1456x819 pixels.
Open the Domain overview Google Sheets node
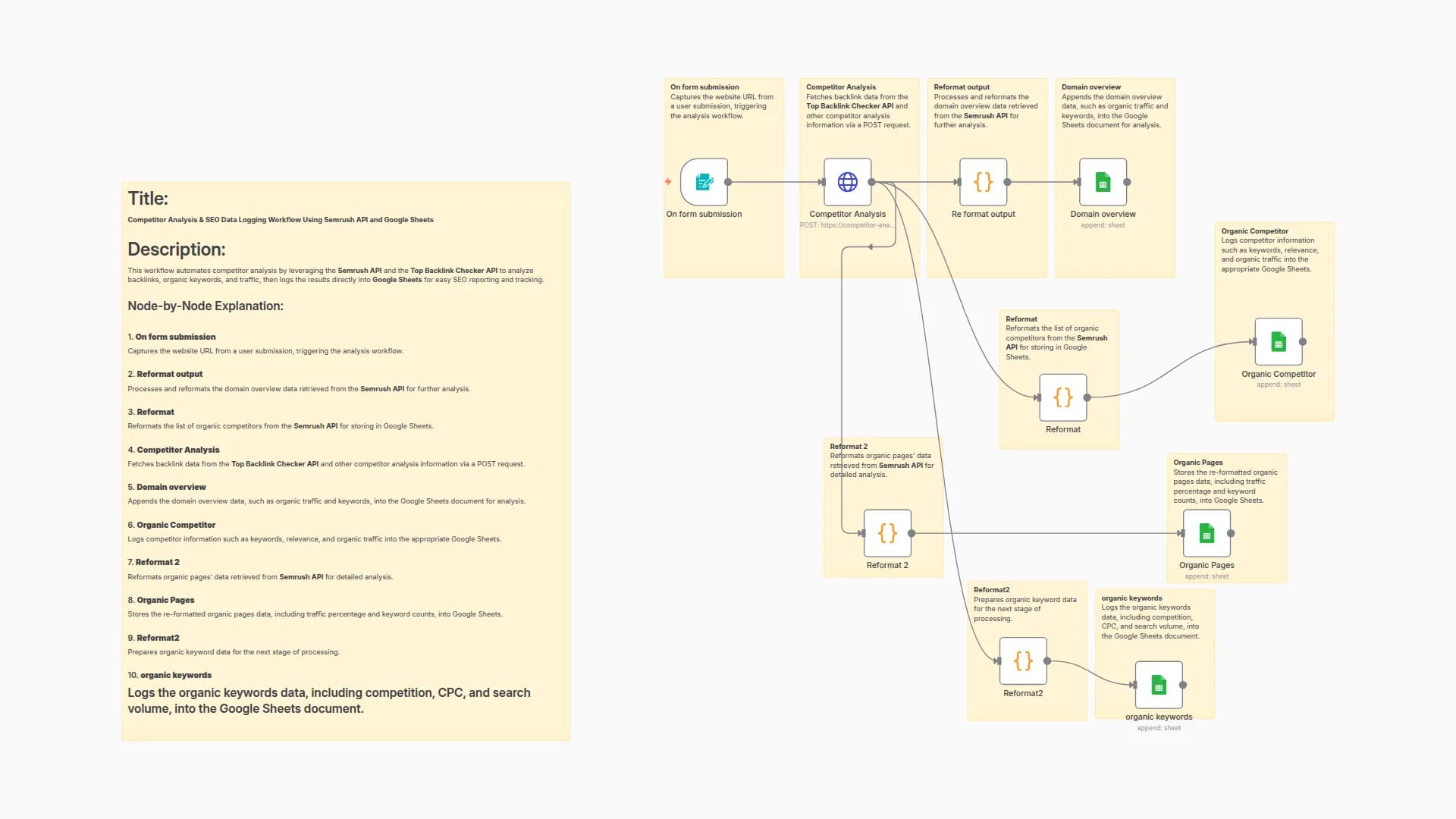[x=1103, y=182]
